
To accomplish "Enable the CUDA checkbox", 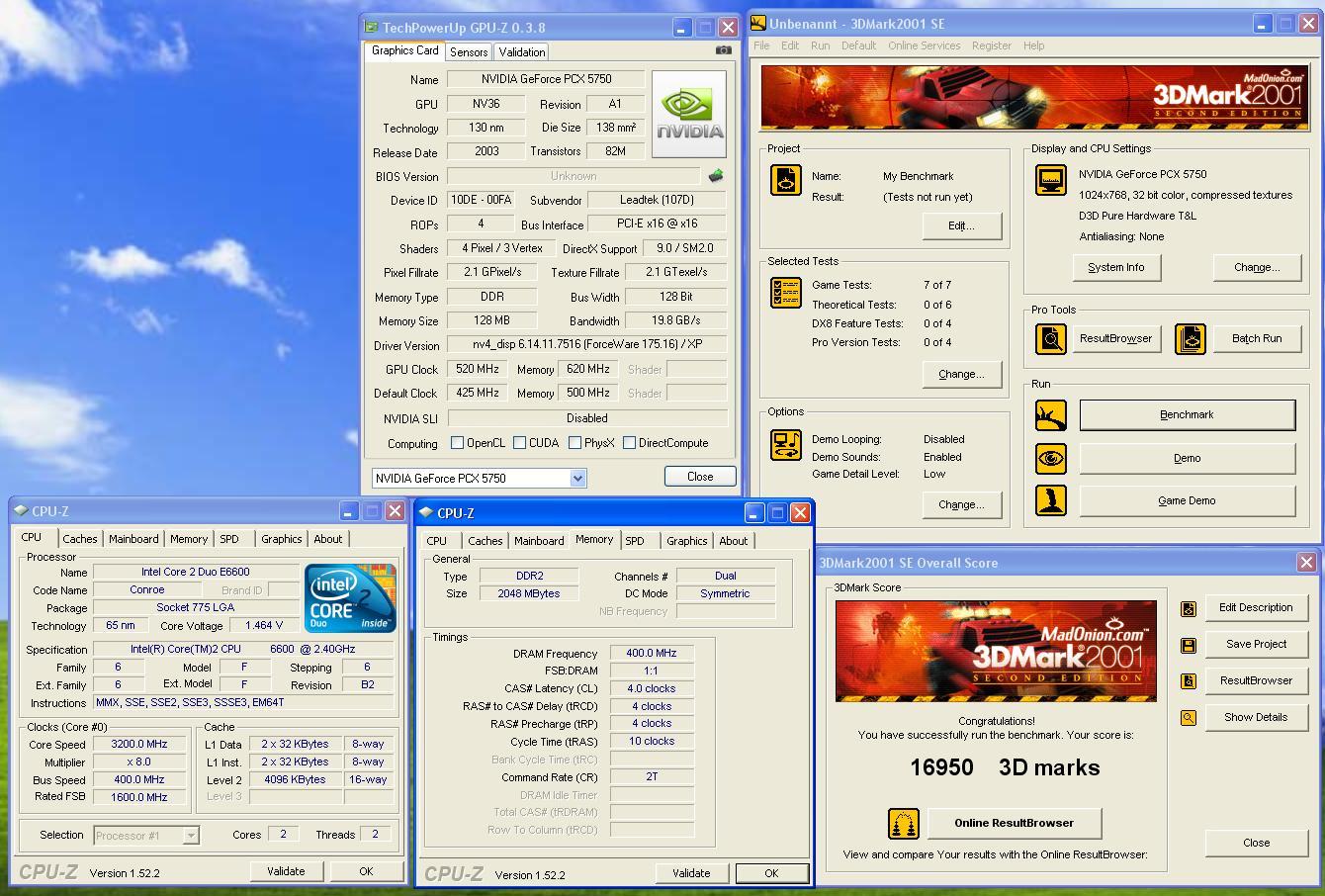I will (x=519, y=443).
